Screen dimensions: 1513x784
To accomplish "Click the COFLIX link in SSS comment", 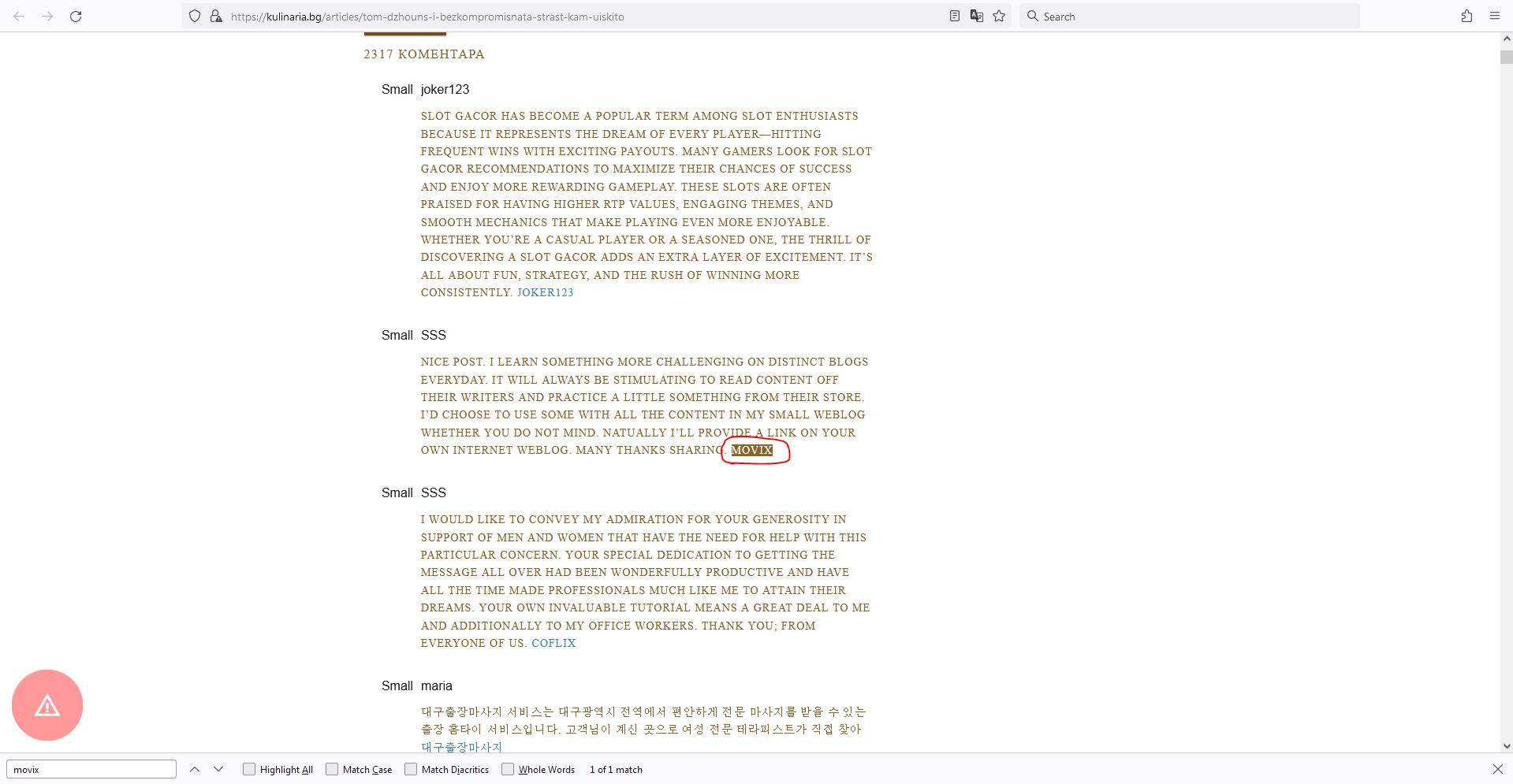I will [553, 643].
